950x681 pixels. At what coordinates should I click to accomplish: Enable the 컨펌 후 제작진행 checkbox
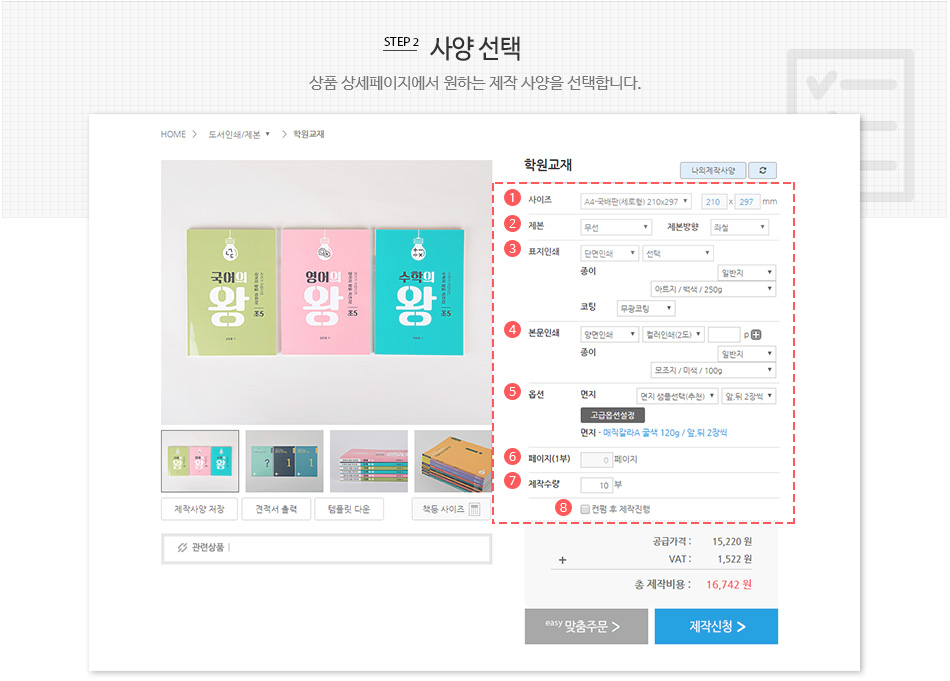tap(585, 509)
